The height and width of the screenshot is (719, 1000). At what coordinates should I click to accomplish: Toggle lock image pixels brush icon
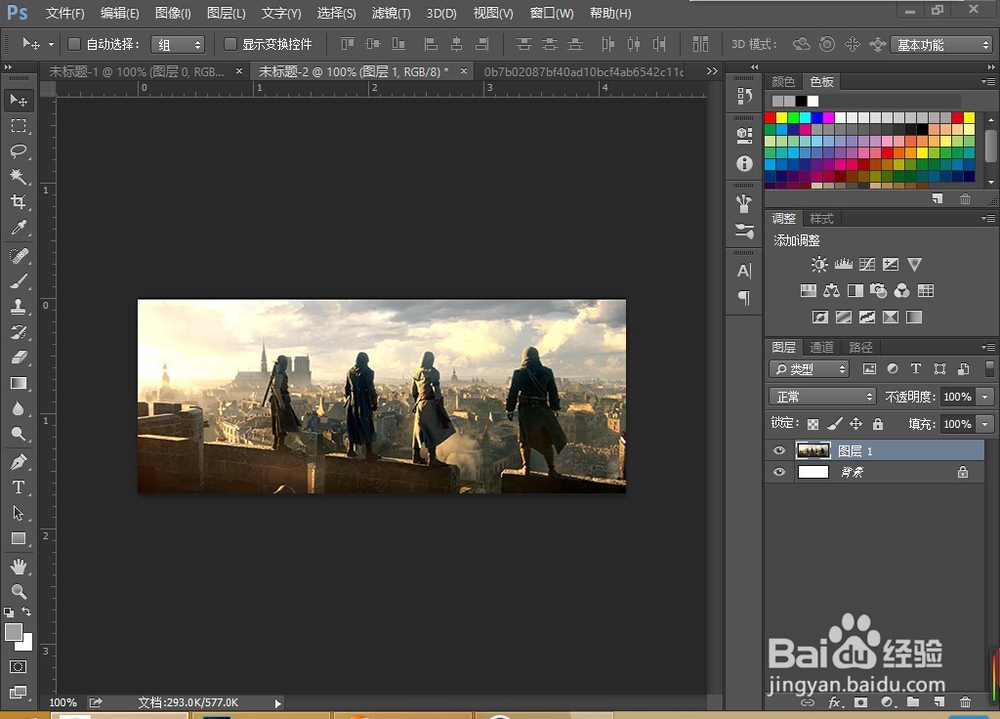click(x=834, y=424)
